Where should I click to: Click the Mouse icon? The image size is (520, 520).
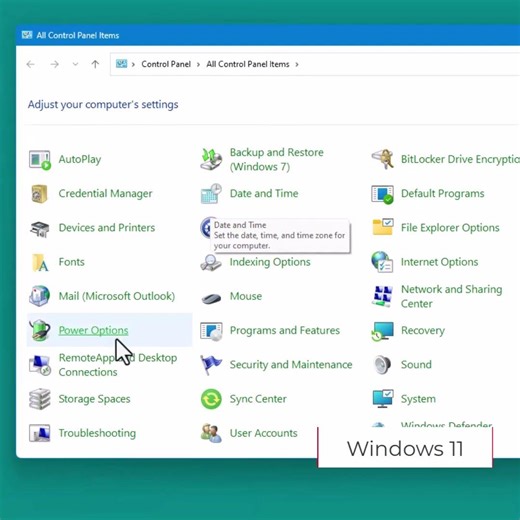[211, 298]
